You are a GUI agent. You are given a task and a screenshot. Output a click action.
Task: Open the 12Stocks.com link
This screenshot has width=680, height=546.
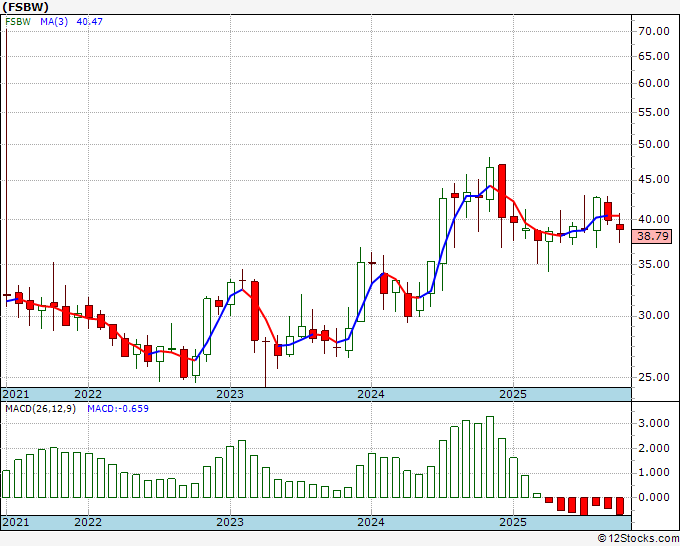[638, 539]
